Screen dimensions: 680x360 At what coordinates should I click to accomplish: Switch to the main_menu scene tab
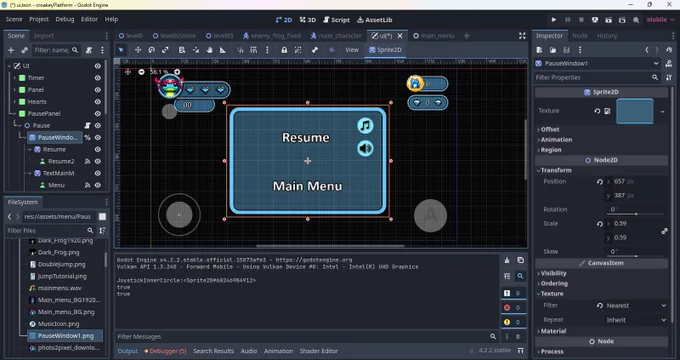[433, 36]
